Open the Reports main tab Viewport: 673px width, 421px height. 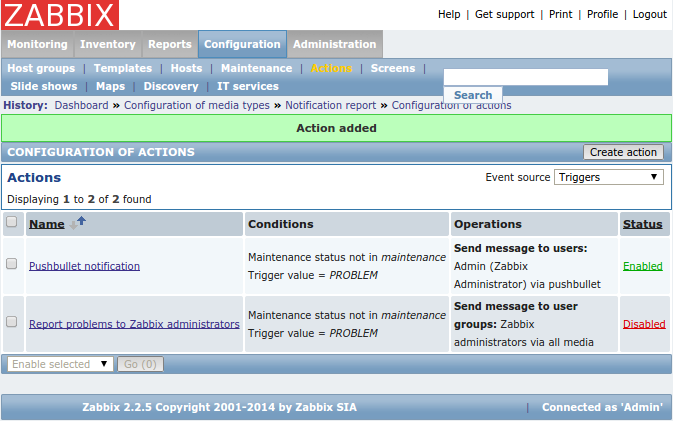pos(170,44)
